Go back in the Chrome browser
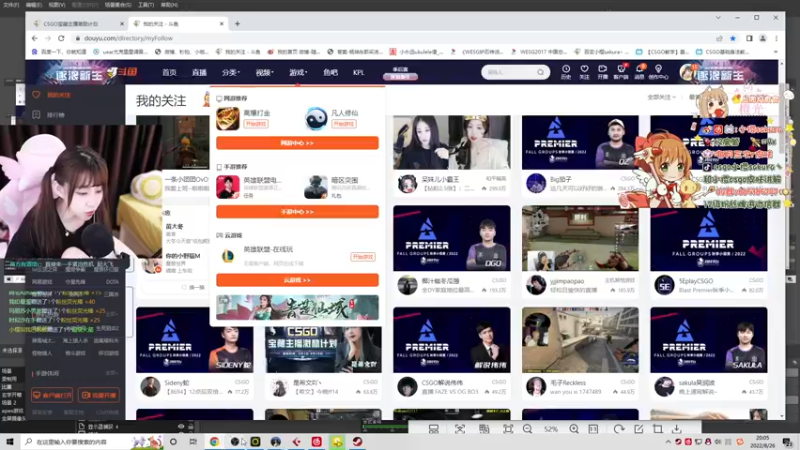 point(35,38)
